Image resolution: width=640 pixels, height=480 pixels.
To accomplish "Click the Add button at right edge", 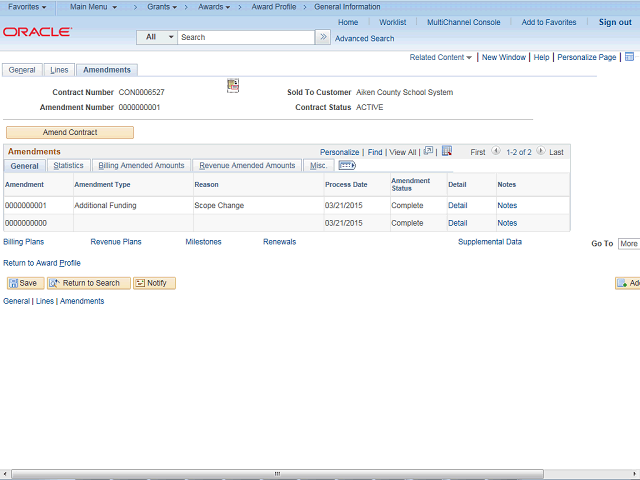I will 628,283.
